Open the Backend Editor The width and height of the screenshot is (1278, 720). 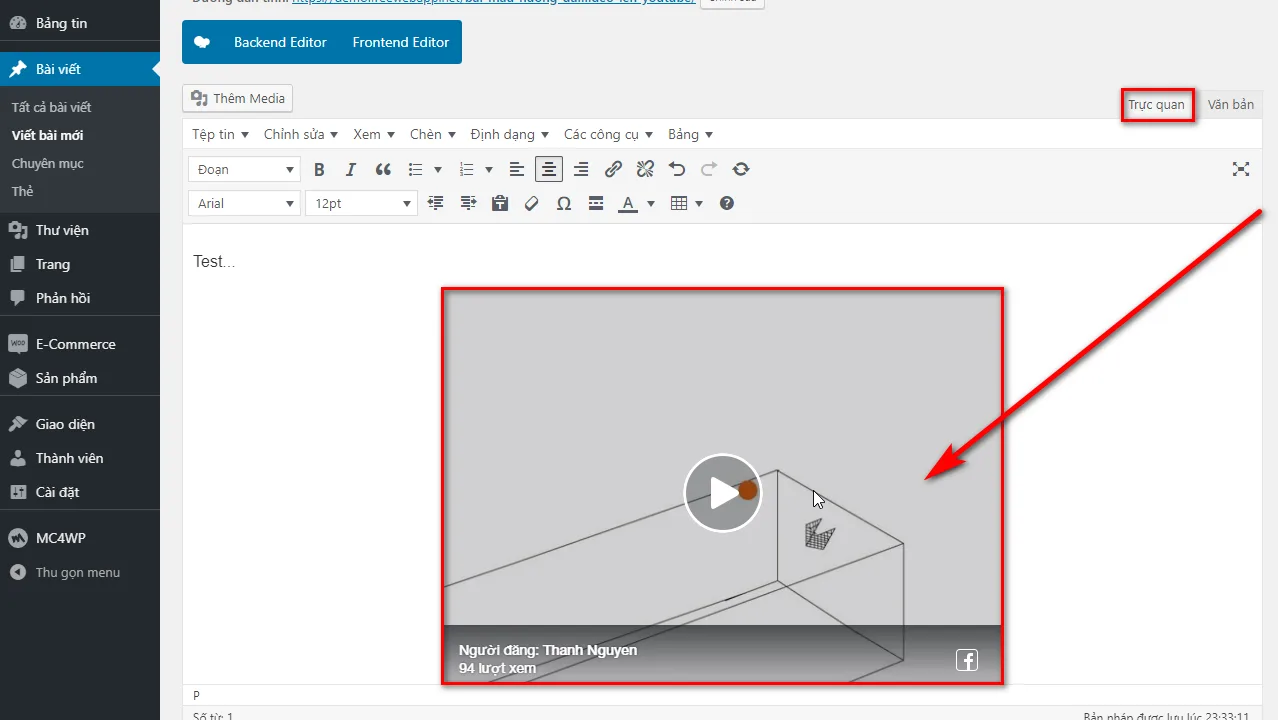pyautogui.click(x=280, y=42)
